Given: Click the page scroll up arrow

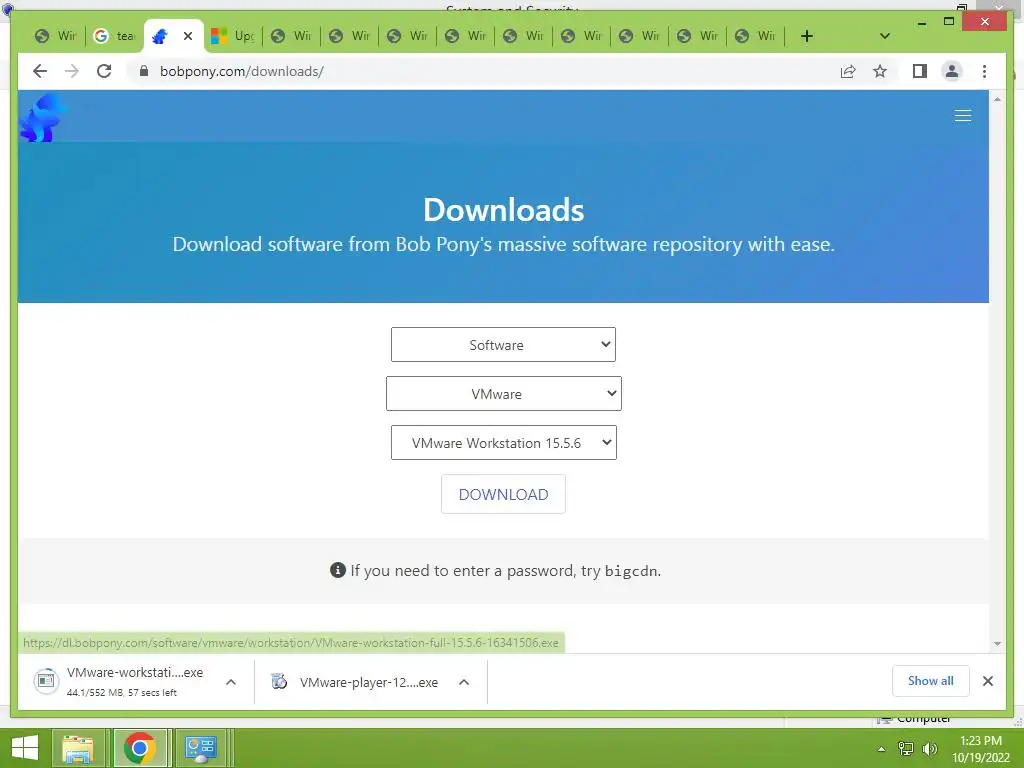Looking at the screenshot, I should point(997,99).
